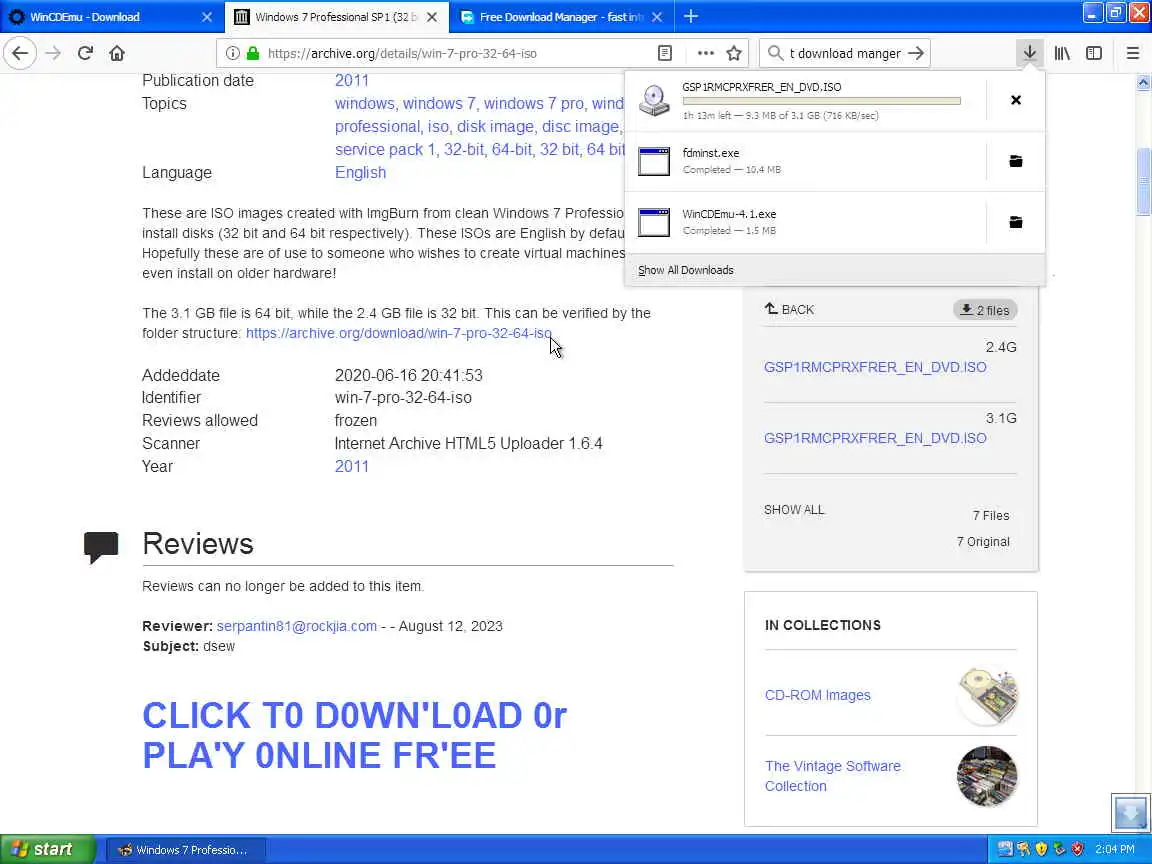Click the red shield tray icon
Screen dimensions: 1152x864
(x=1077, y=849)
